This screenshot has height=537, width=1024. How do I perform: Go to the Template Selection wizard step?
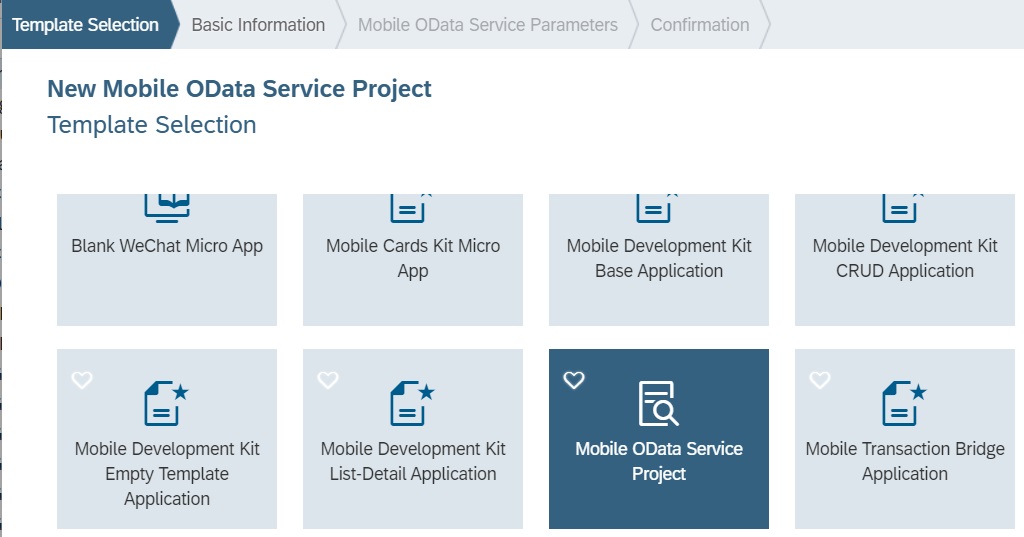(x=86, y=25)
